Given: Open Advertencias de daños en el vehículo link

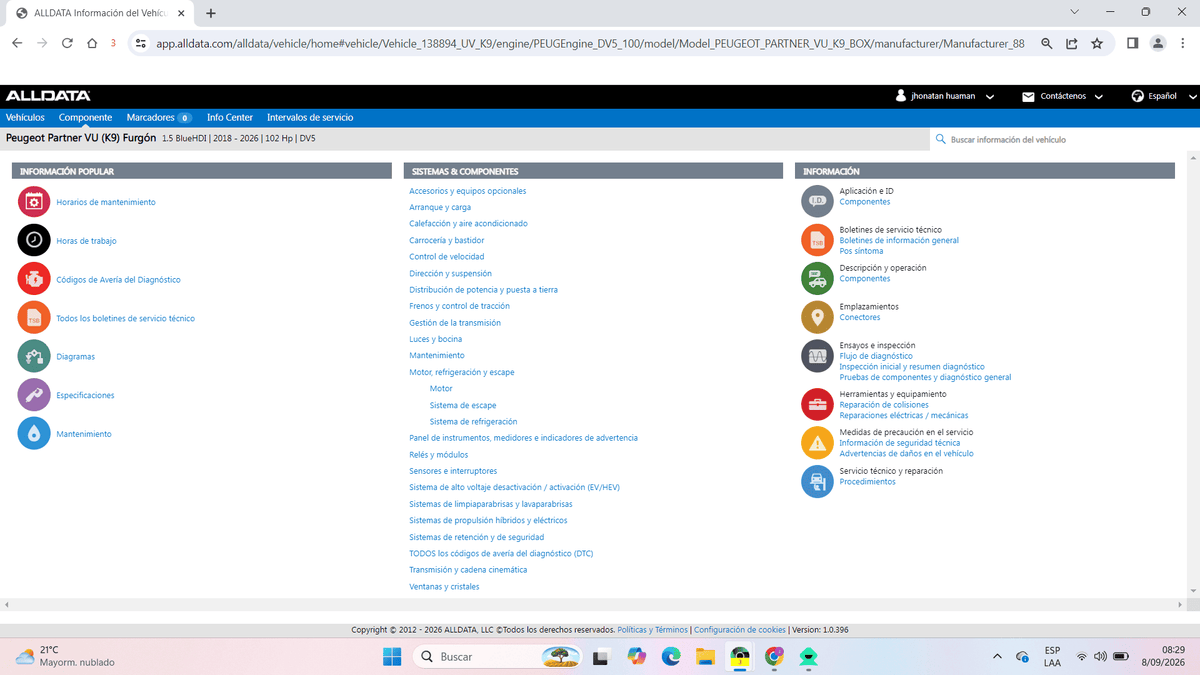Looking at the screenshot, I should pyautogui.click(x=906, y=454).
